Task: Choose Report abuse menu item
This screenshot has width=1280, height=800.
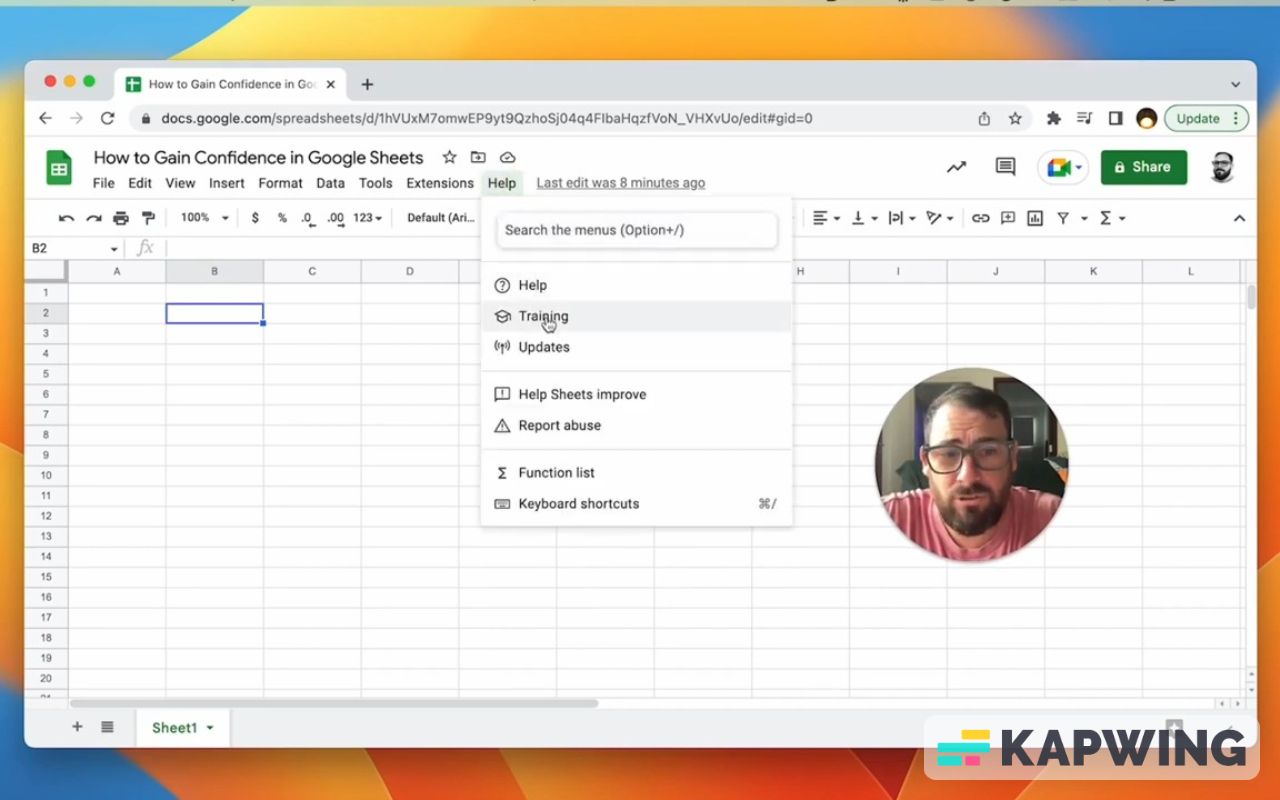Action: (636, 426)
